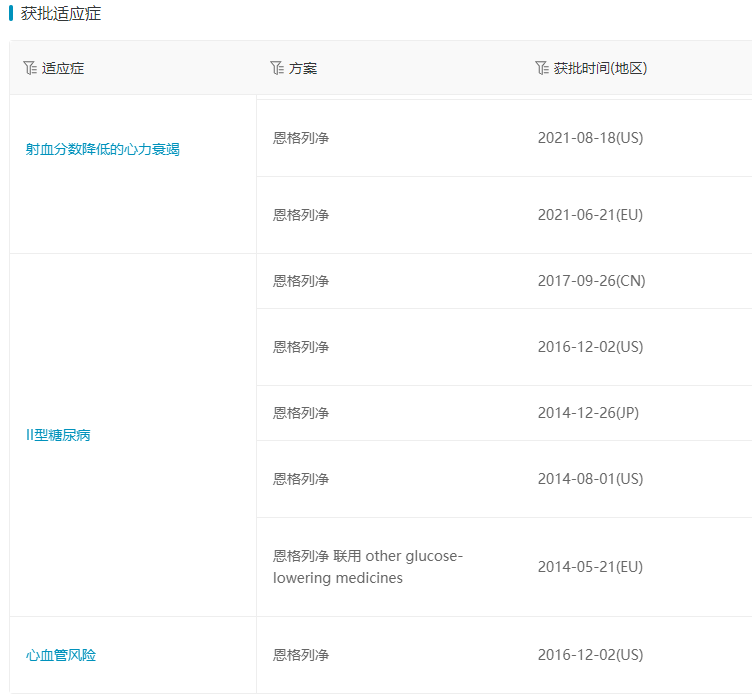The width and height of the screenshot is (752, 700).
Task: Select the 2021-06-21(EU) approval date cell
Action: (x=590, y=215)
